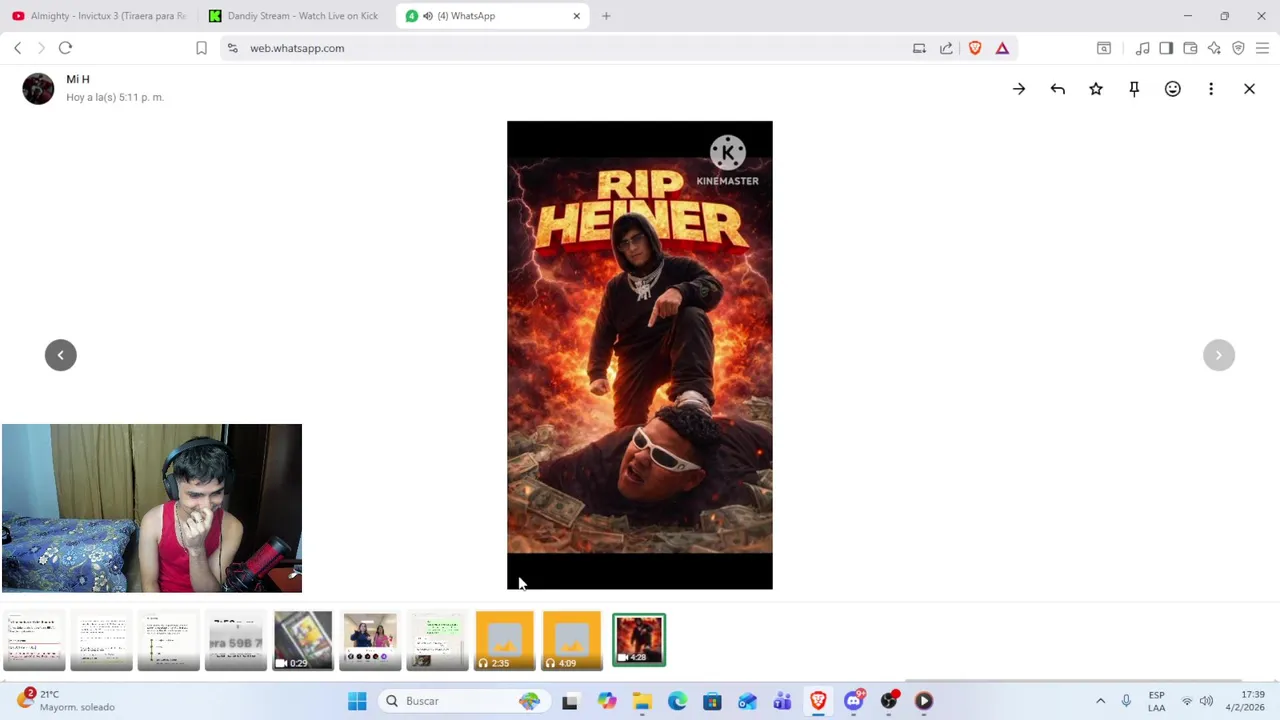
Task: Open the 2:35 audio thumbnail
Action: pos(504,640)
